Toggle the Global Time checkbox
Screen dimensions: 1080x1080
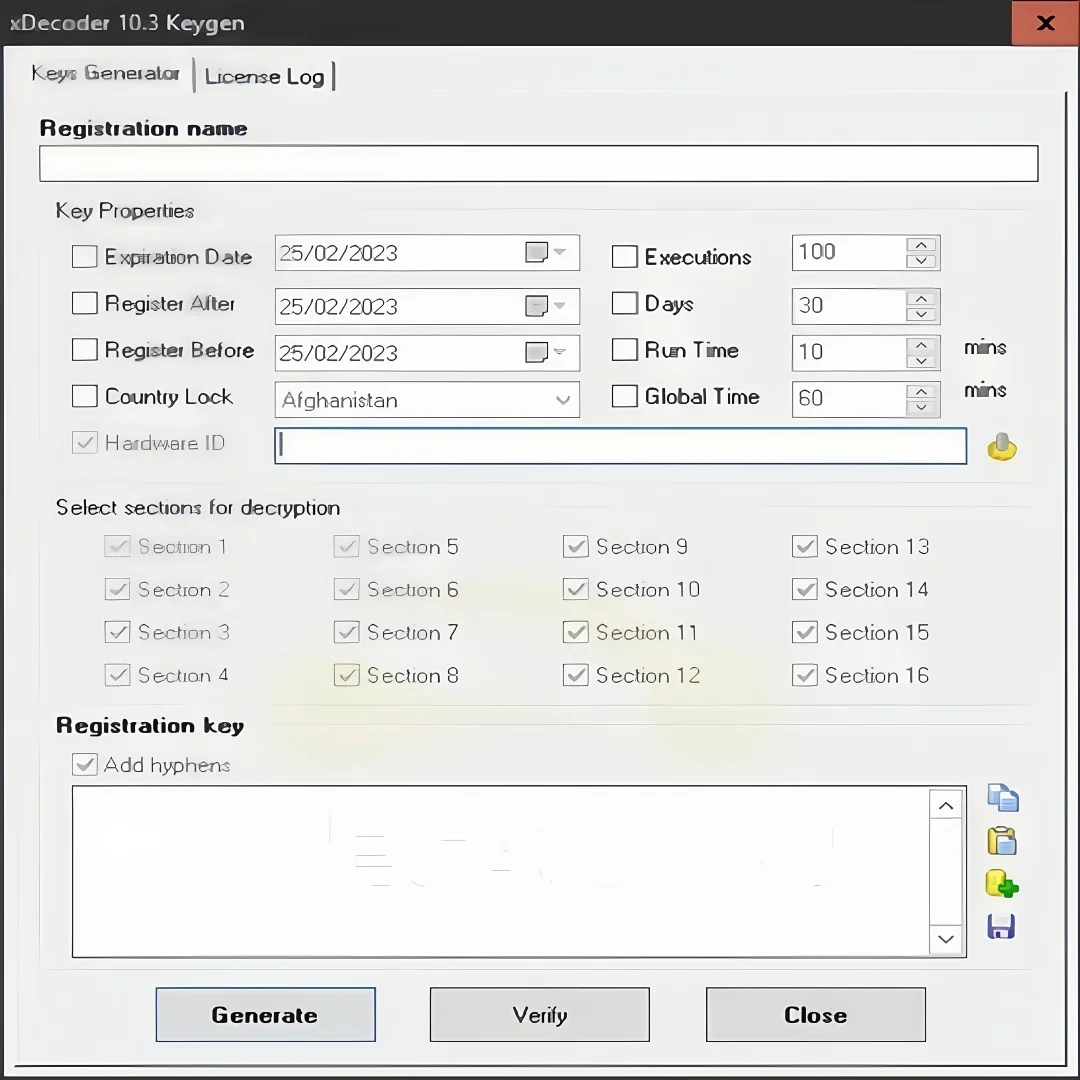(x=625, y=396)
